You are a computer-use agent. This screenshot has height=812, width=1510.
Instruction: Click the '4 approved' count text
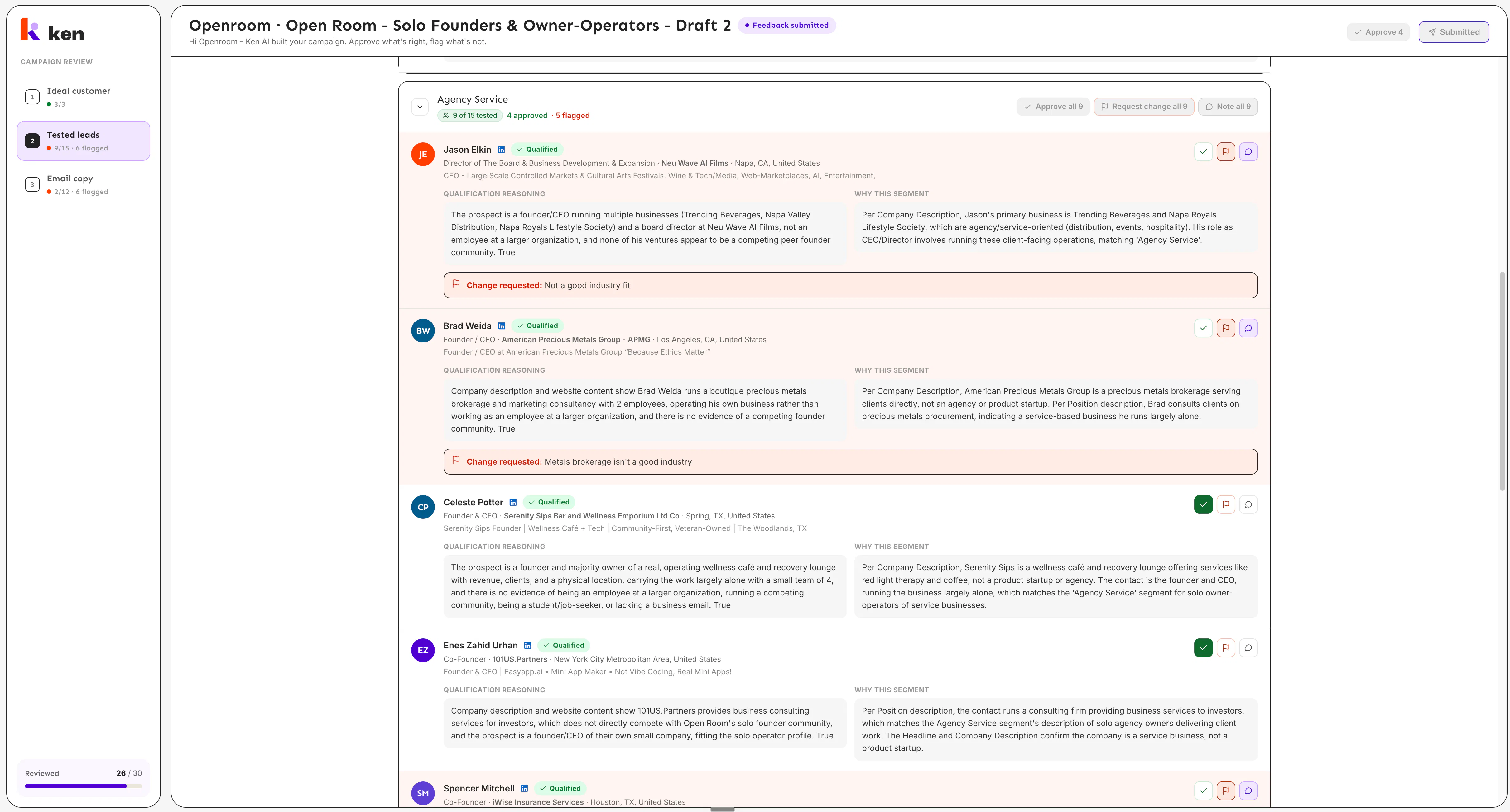click(527, 115)
